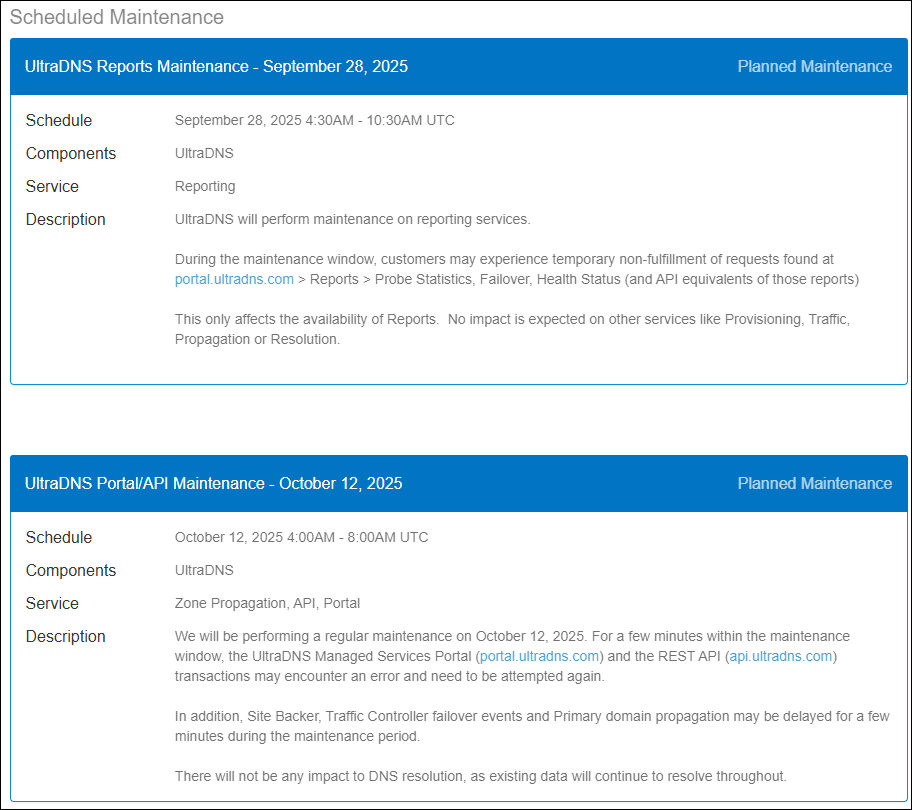Click Service label in the Portal/API card

pos(52,603)
